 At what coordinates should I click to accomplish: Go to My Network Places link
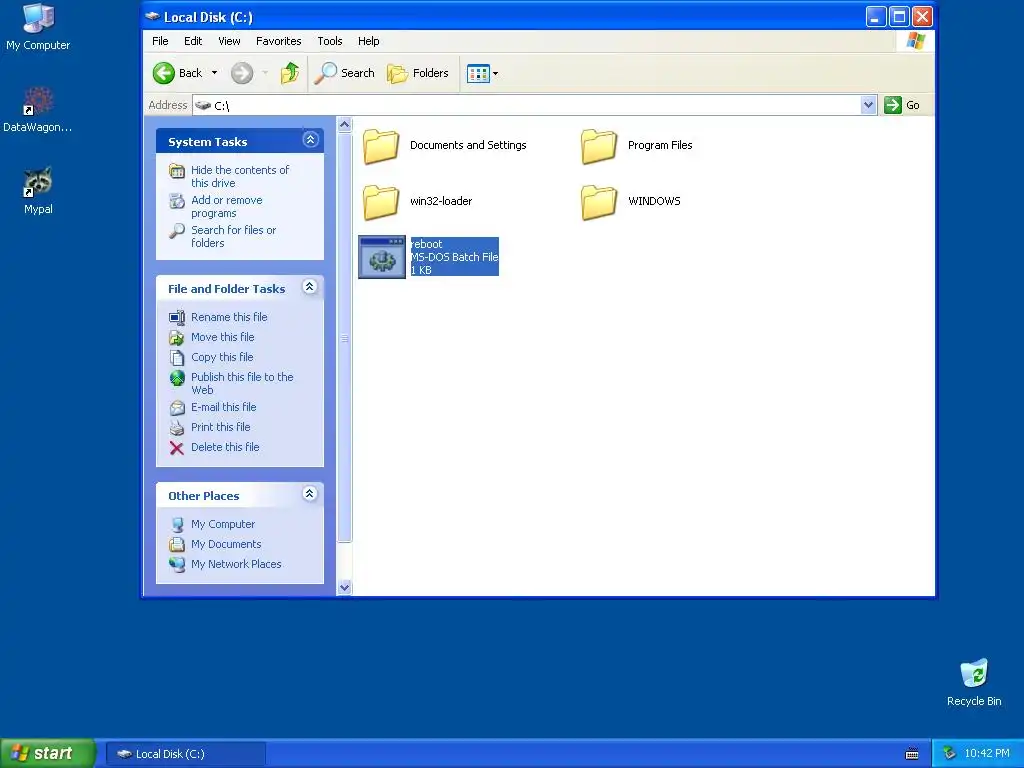coord(236,564)
